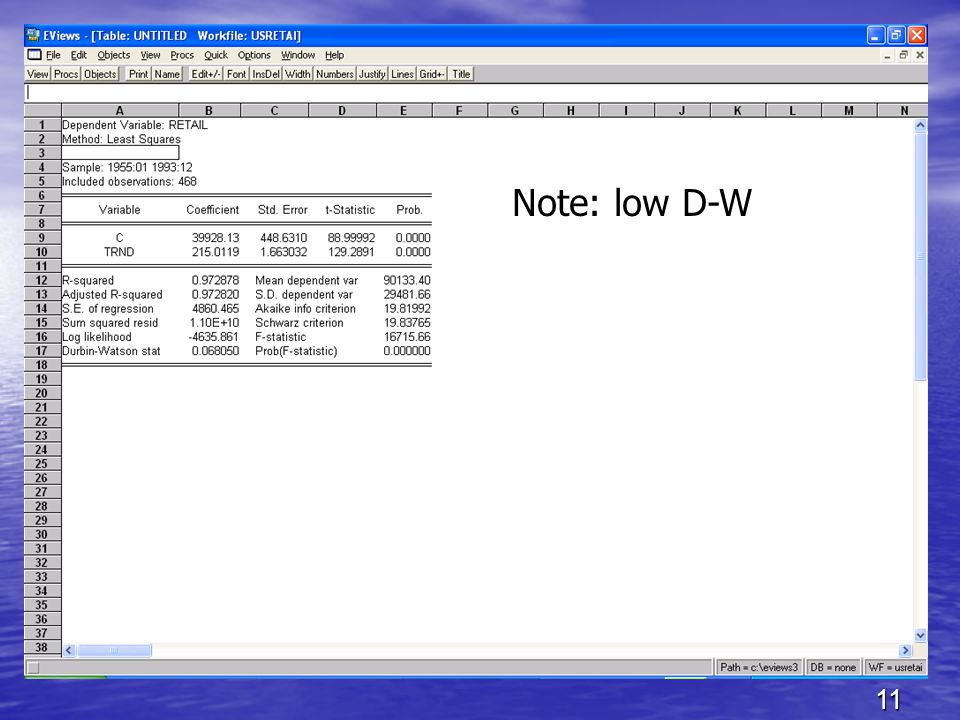The height and width of the screenshot is (720, 960).
Task: Click the R-squared value 0.972878
Action: pos(215,280)
